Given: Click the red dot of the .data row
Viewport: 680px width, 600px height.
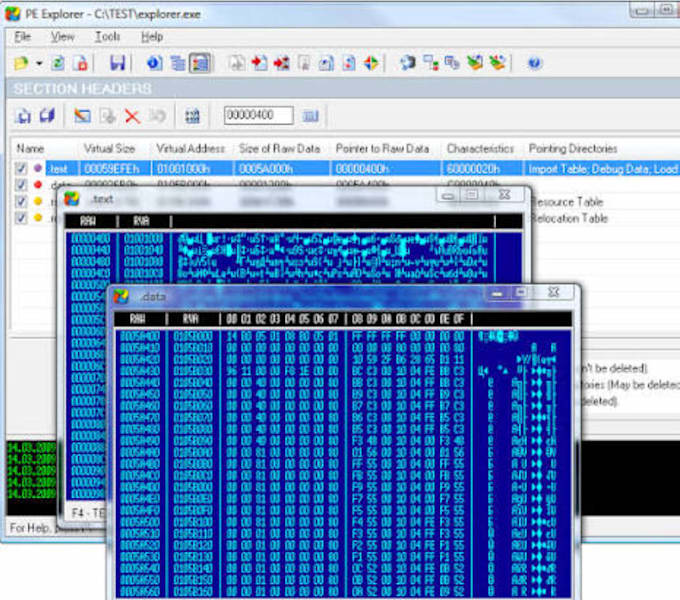Looking at the screenshot, I should [x=38, y=185].
